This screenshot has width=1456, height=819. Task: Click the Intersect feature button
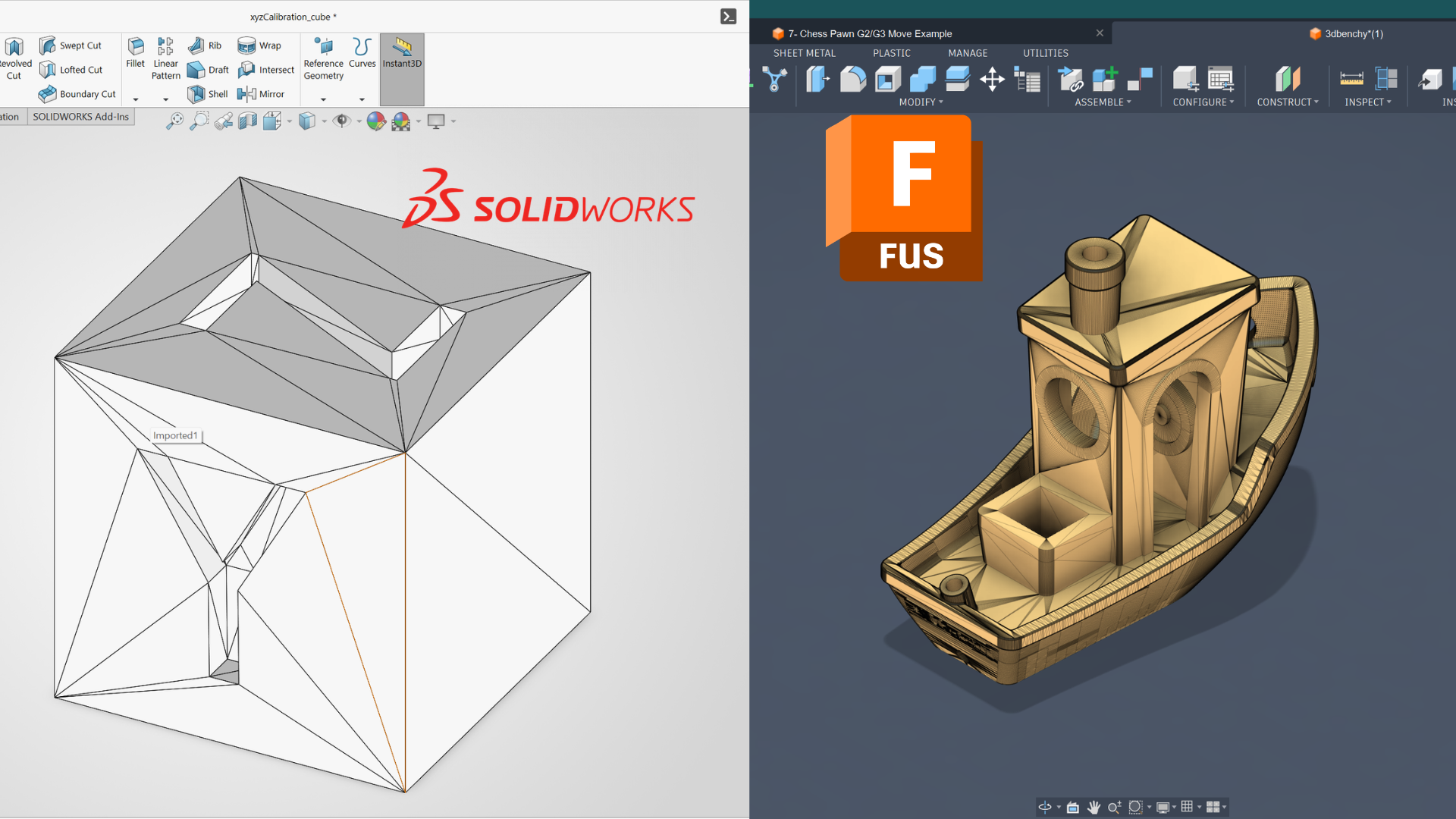(x=266, y=70)
